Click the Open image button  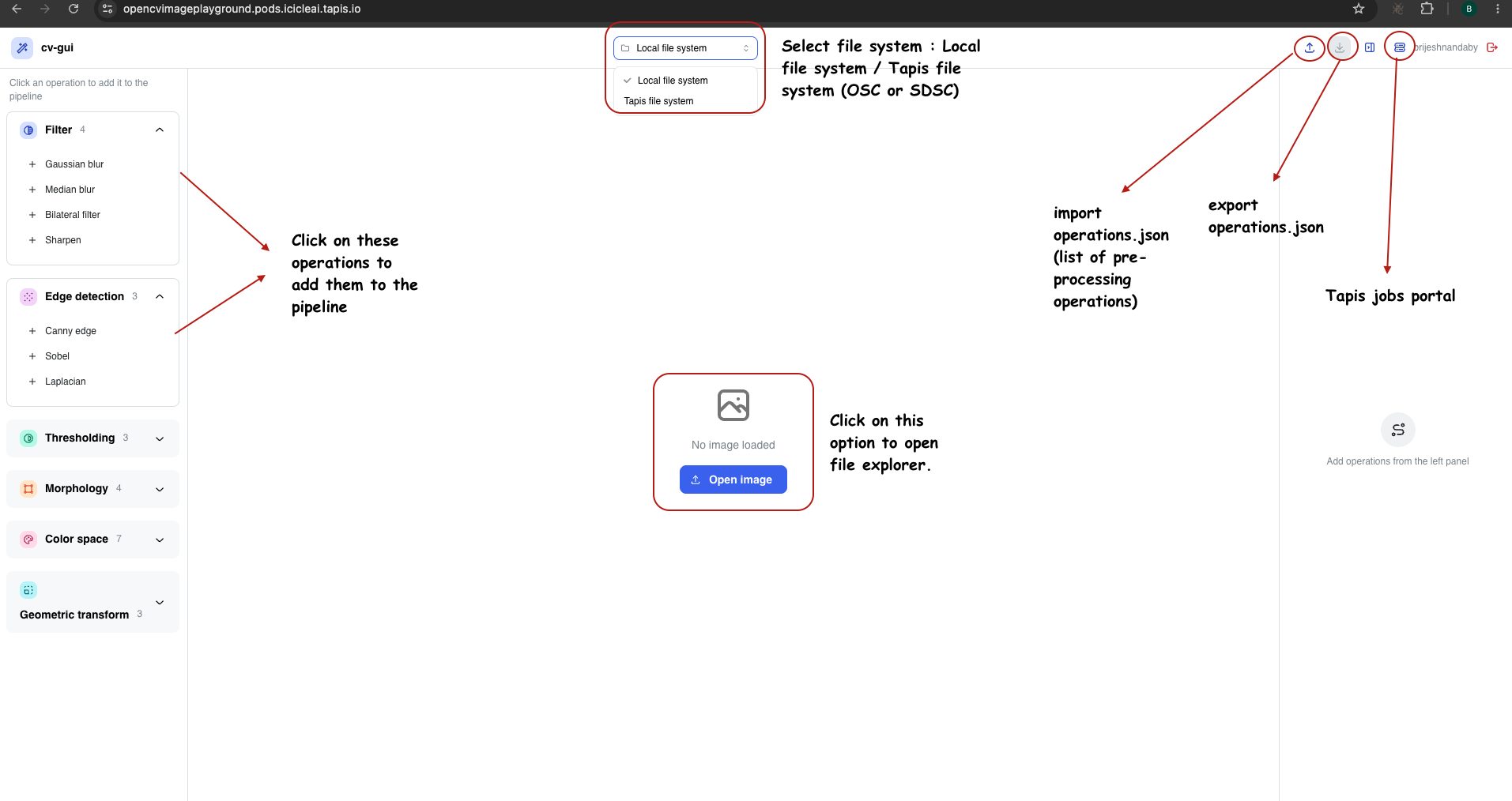[733, 479]
